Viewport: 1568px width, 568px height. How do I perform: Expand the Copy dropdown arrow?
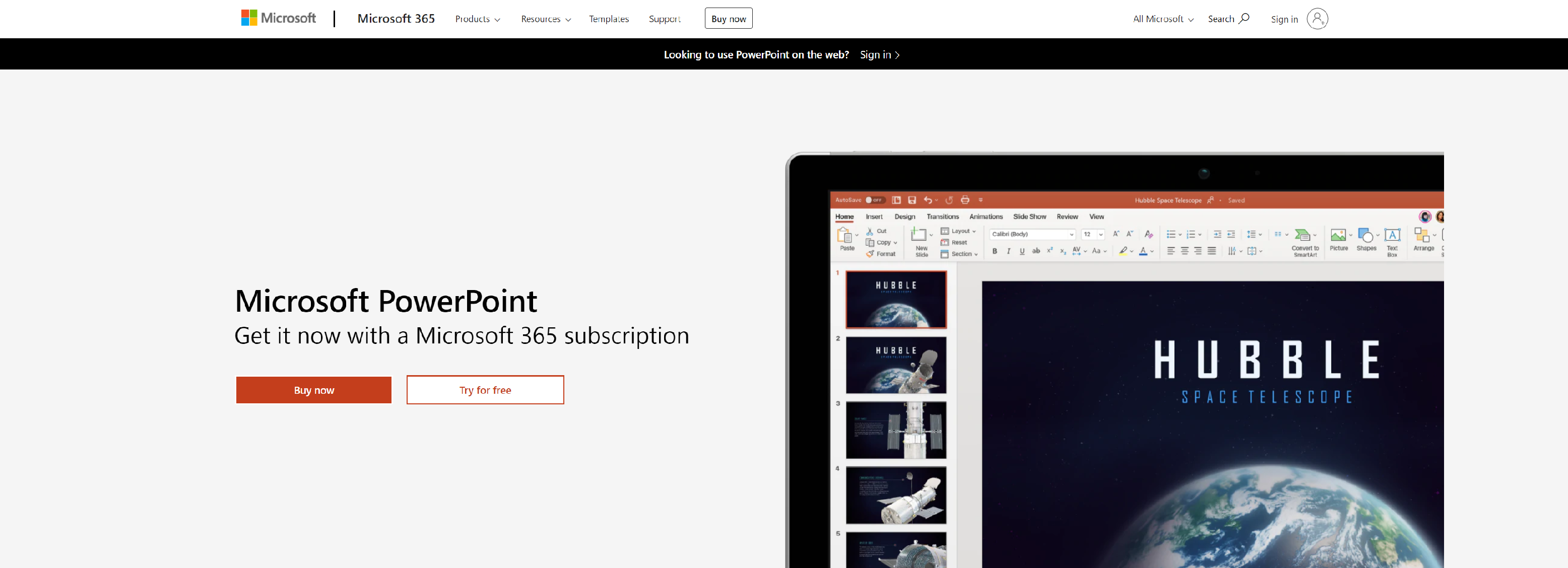[x=895, y=243]
